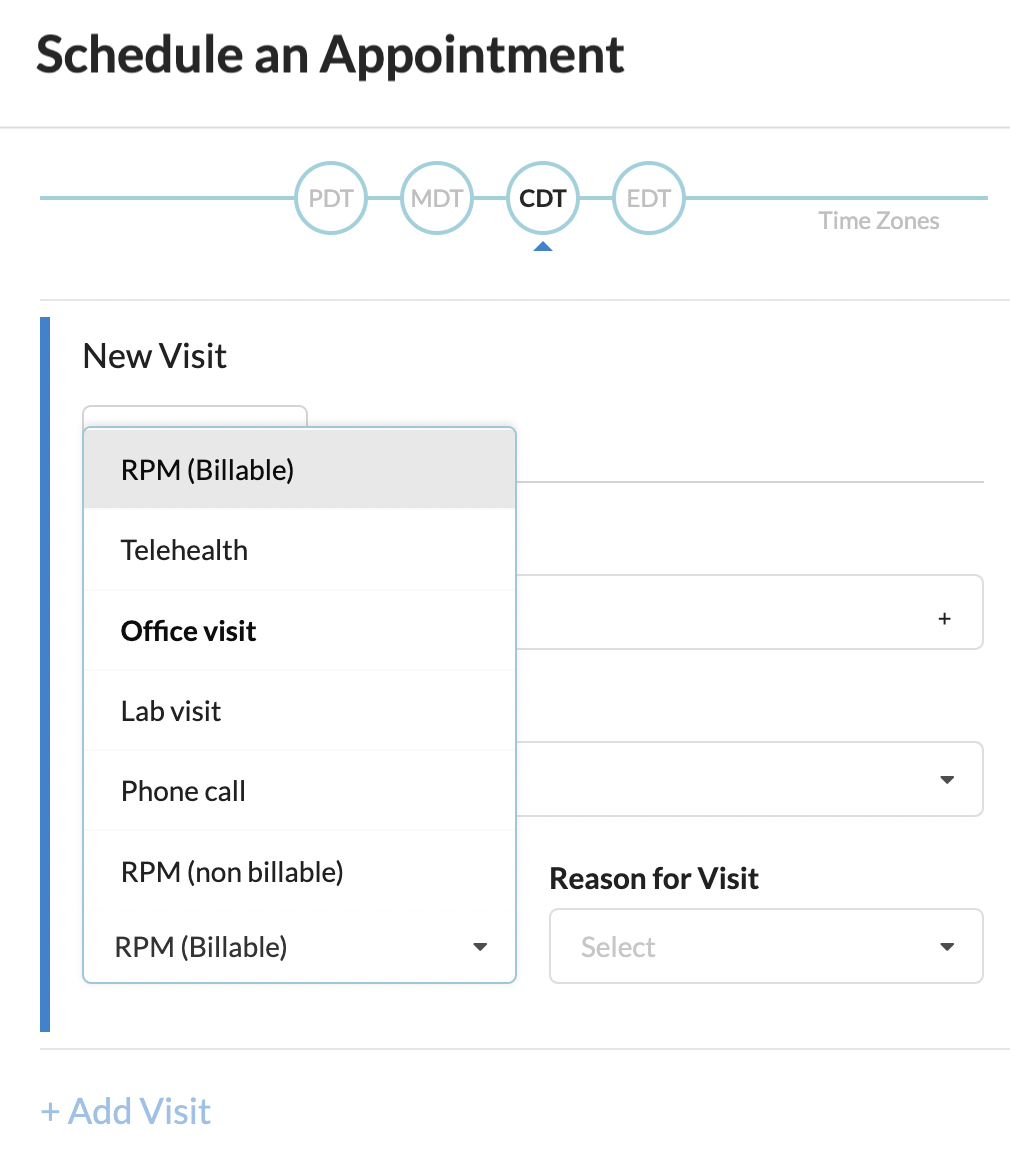Image resolution: width=1010 pixels, height=1162 pixels.
Task: Click the caret in the Reason for Visit selector
Action: 946,945
